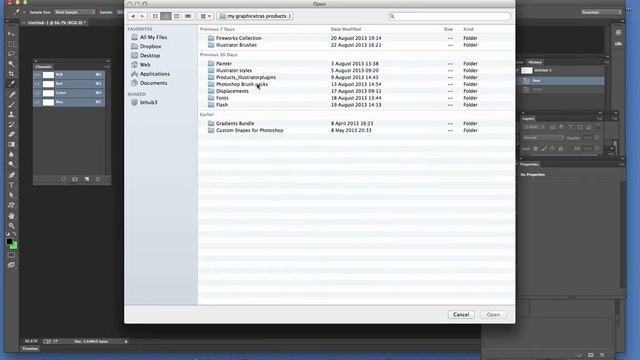Select the Gradient tool
The height and width of the screenshot is (360, 640).
(11, 144)
